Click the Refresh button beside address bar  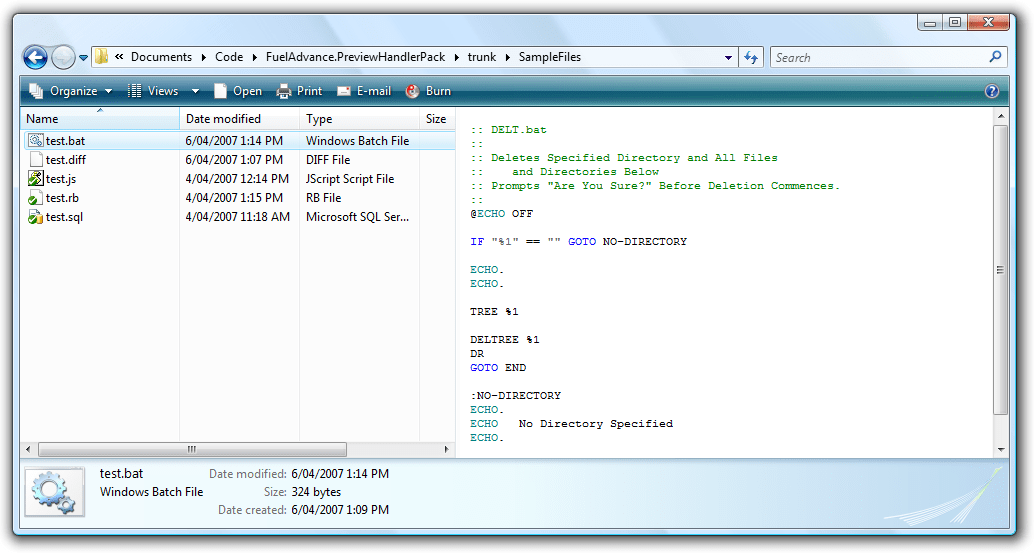(x=752, y=58)
